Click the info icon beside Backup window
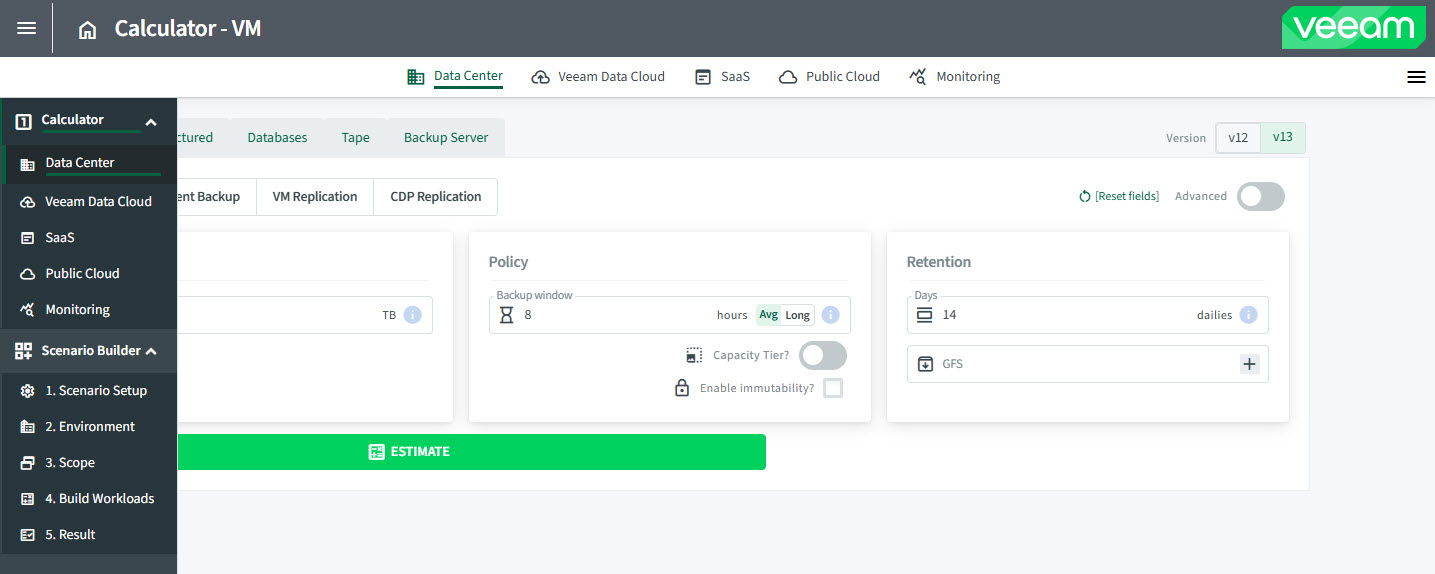1435x574 pixels. (830, 315)
